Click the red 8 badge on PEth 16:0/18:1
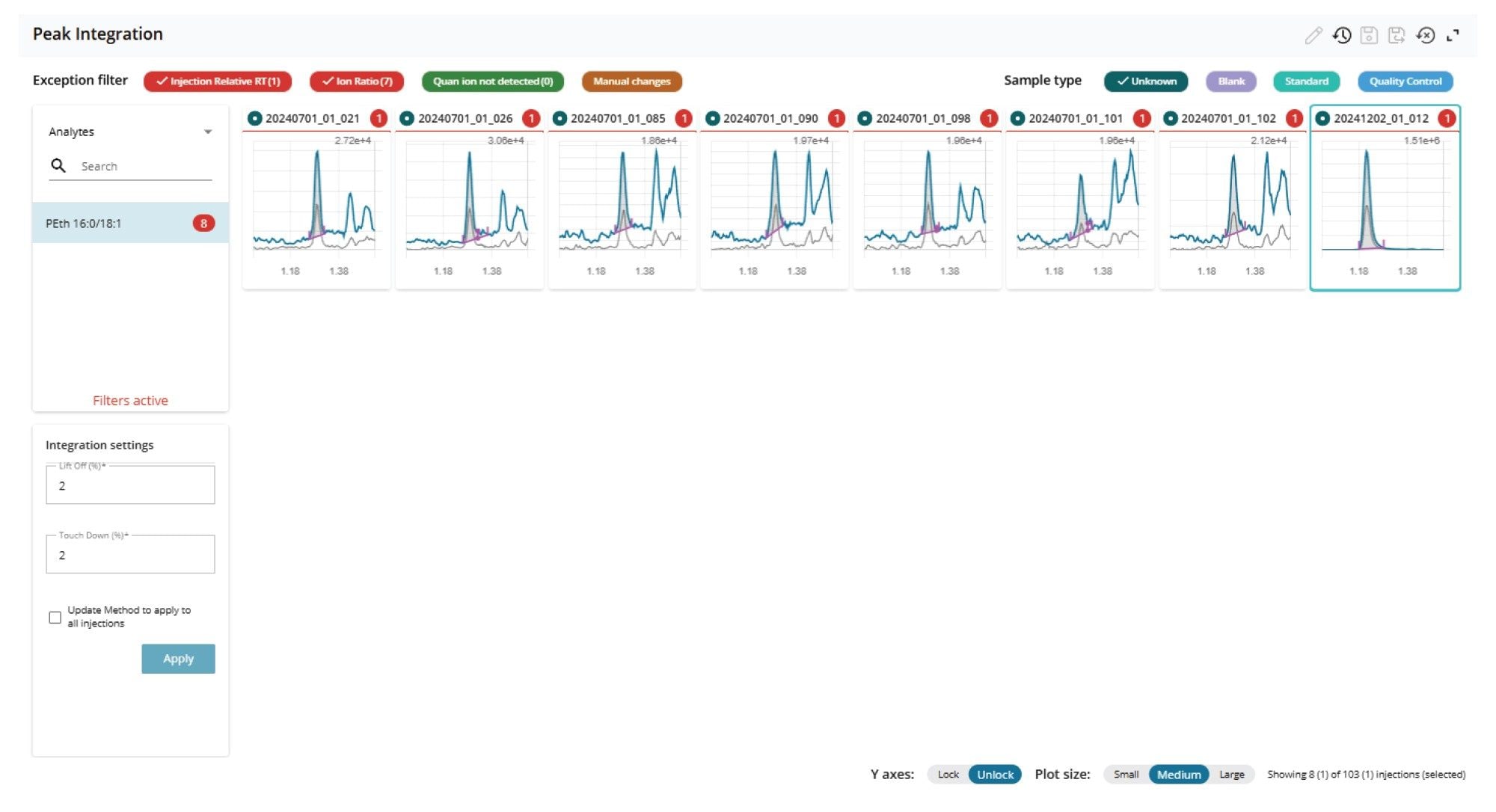Viewport: 1496px width, 812px height. (x=203, y=223)
